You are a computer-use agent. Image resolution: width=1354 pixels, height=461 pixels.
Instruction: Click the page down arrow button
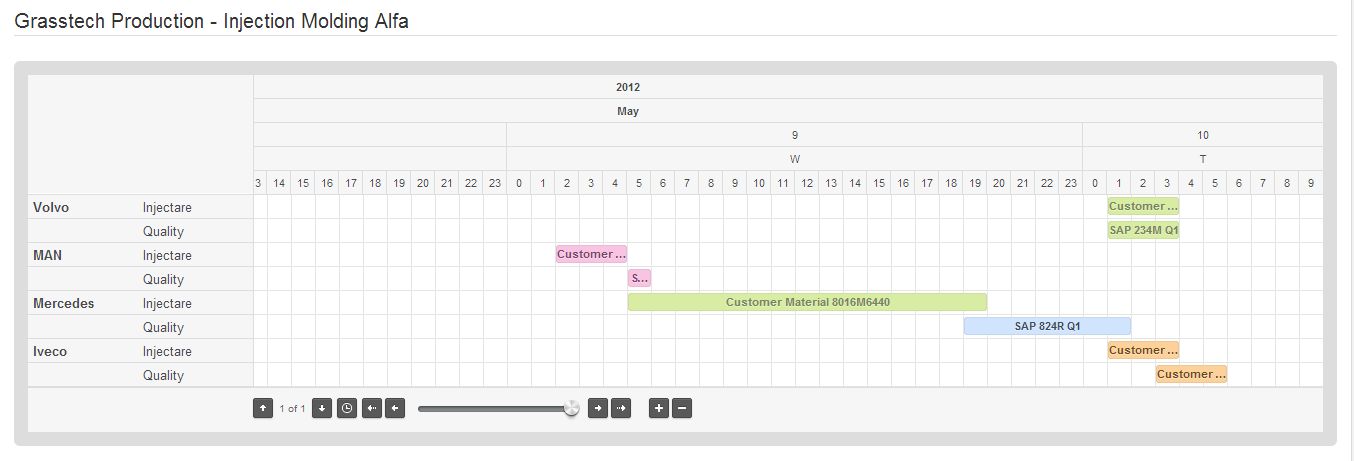pos(322,408)
